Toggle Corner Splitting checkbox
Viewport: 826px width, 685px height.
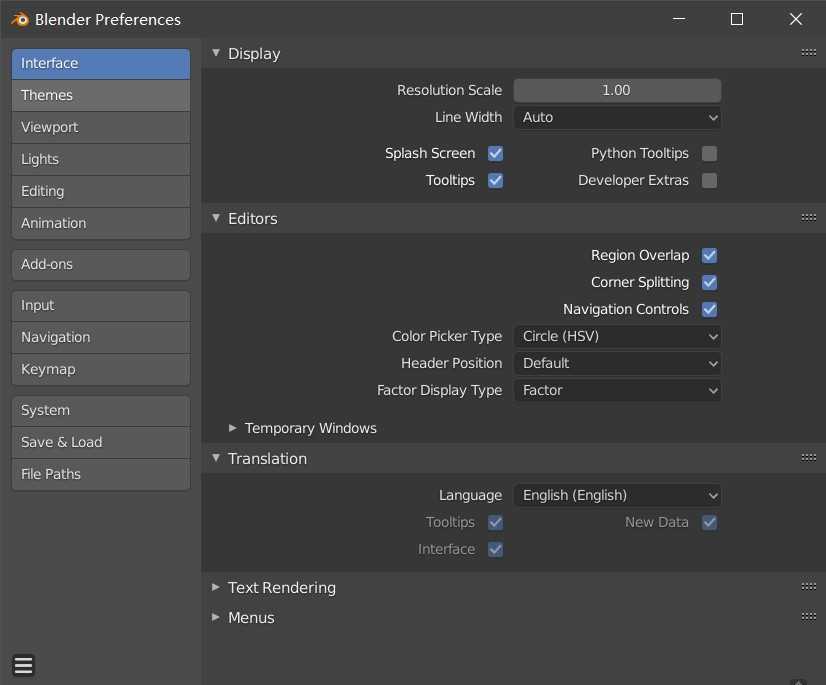[x=710, y=282]
